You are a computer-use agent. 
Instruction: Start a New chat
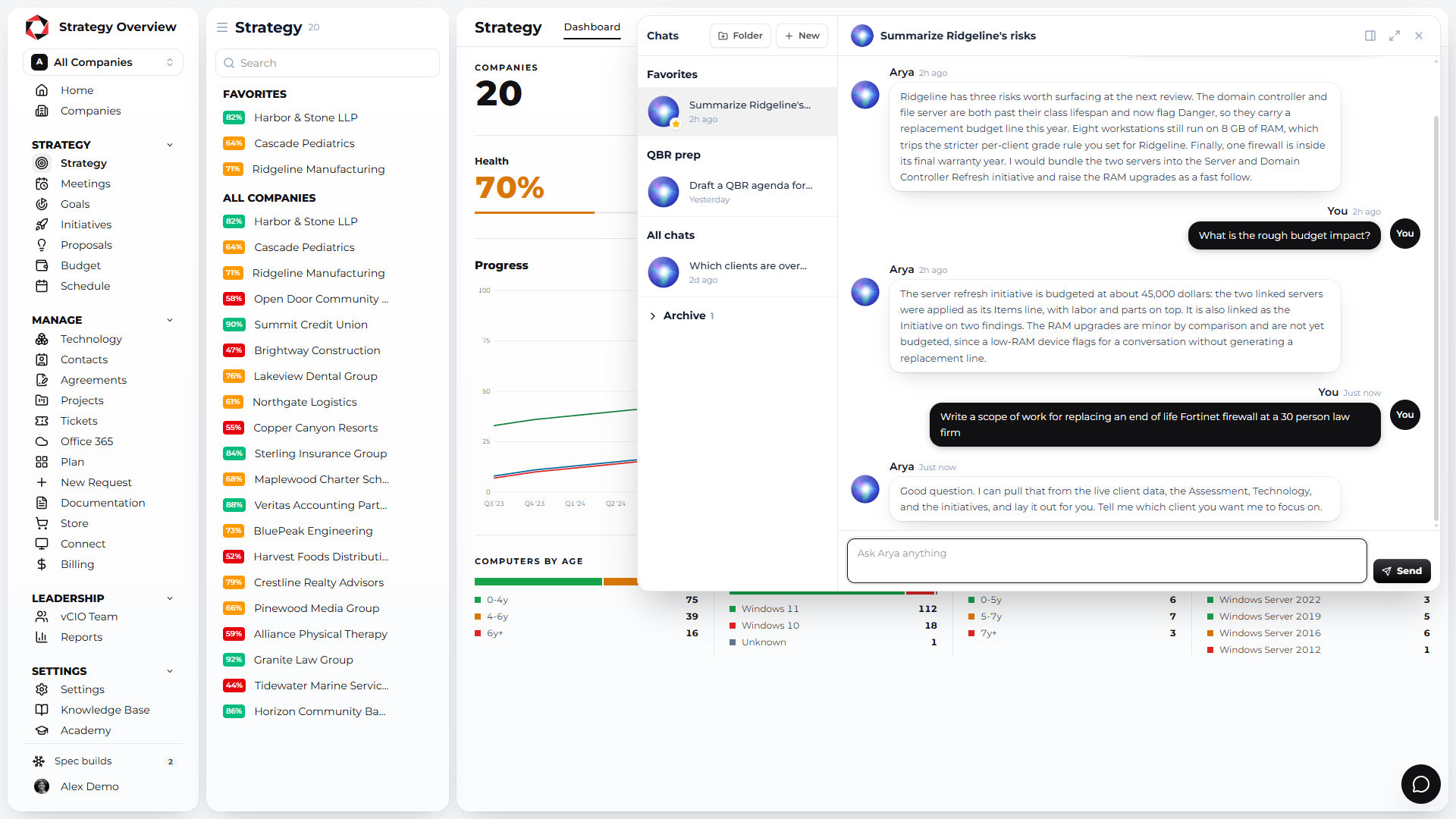coord(802,36)
